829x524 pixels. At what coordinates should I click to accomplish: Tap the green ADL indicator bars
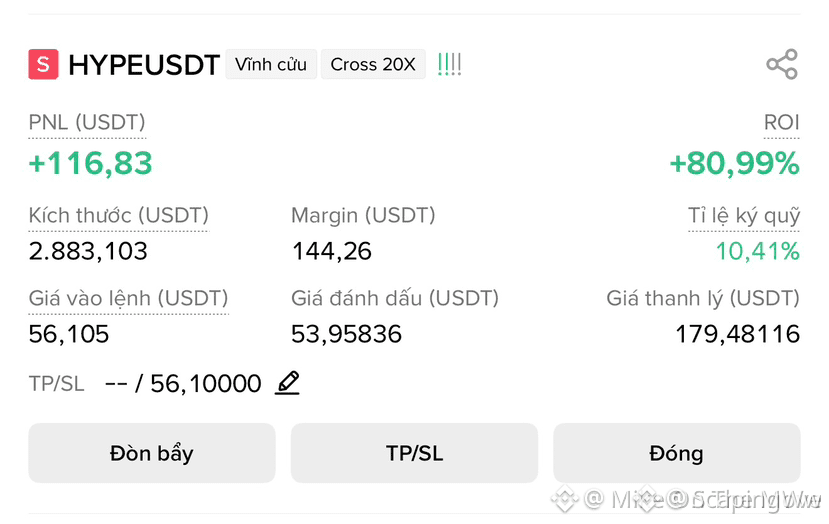[x=449, y=65]
